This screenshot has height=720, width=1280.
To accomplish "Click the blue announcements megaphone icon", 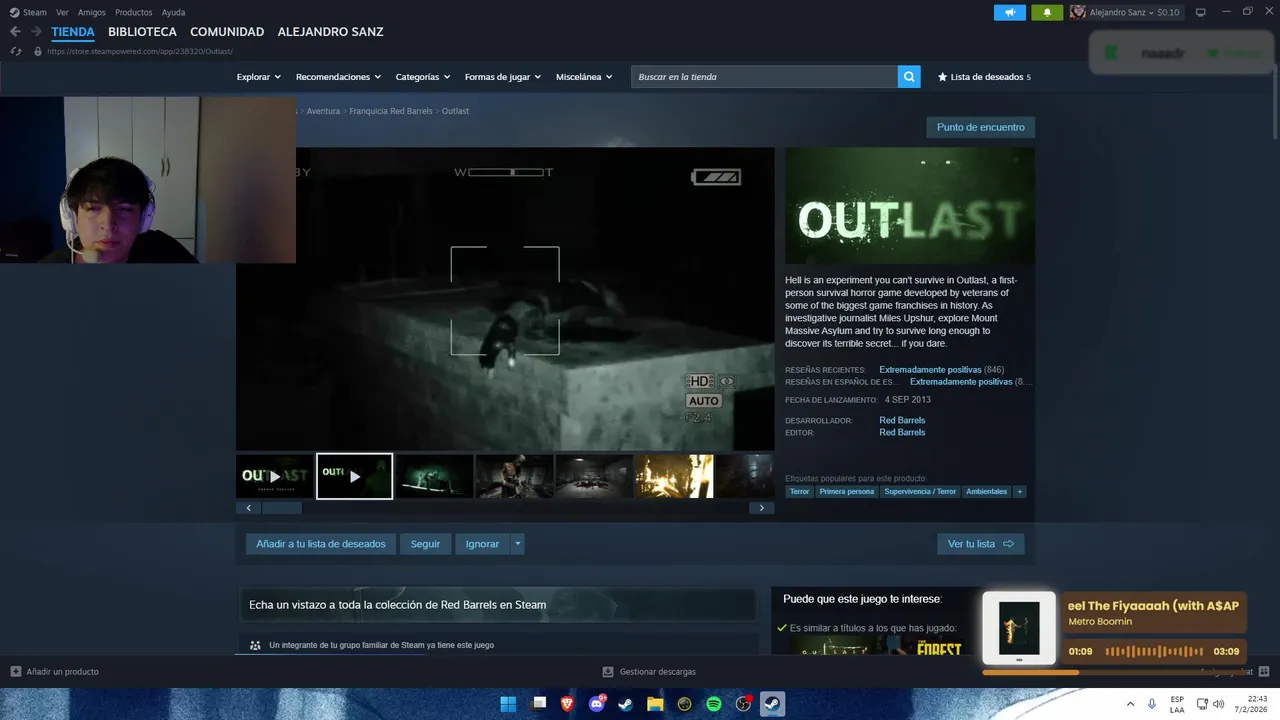I will click(x=1010, y=12).
